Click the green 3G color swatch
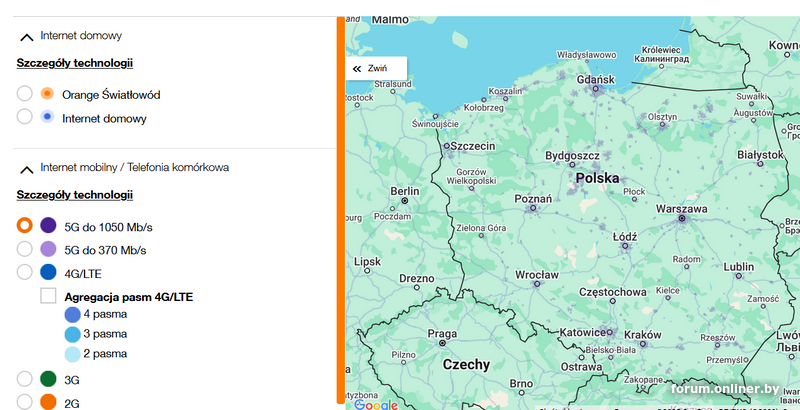The height and width of the screenshot is (410, 800). click(x=48, y=379)
